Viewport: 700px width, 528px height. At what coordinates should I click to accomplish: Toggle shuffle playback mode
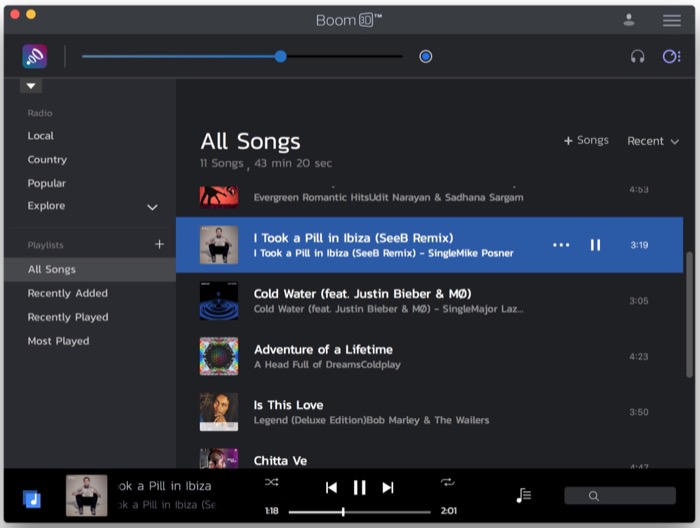pyautogui.click(x=272, y=482)
